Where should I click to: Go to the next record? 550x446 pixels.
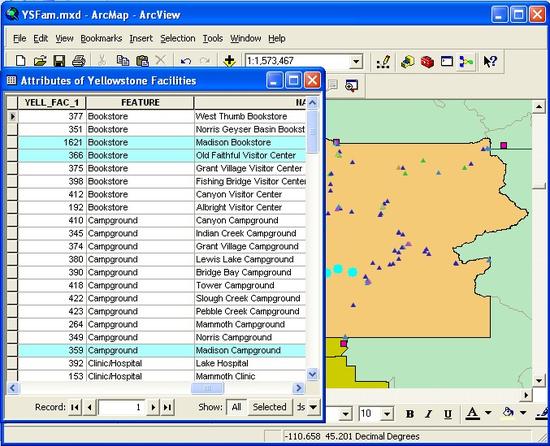[153, 407]
